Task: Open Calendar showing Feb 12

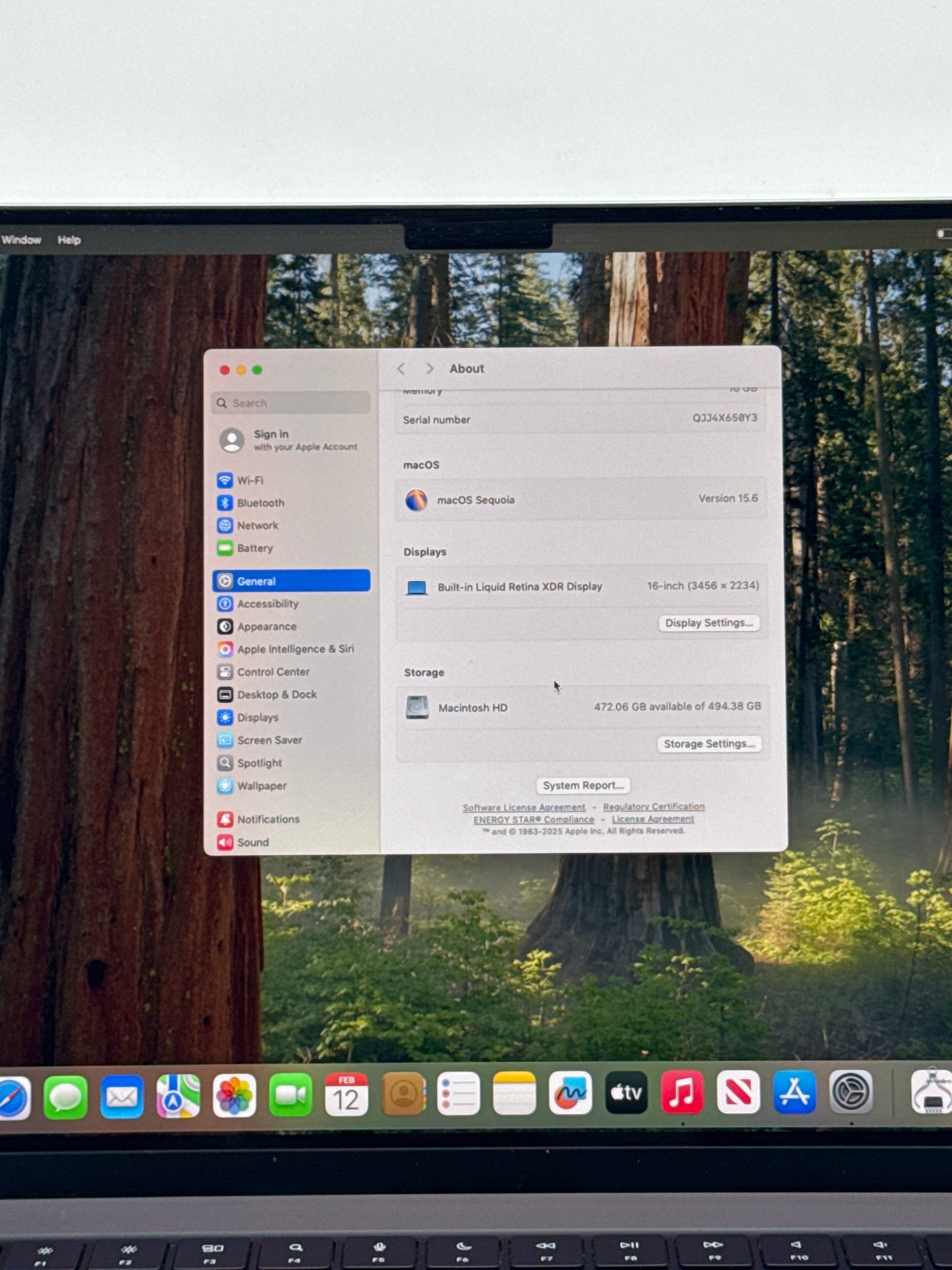Action: (x=346, y=1094)
